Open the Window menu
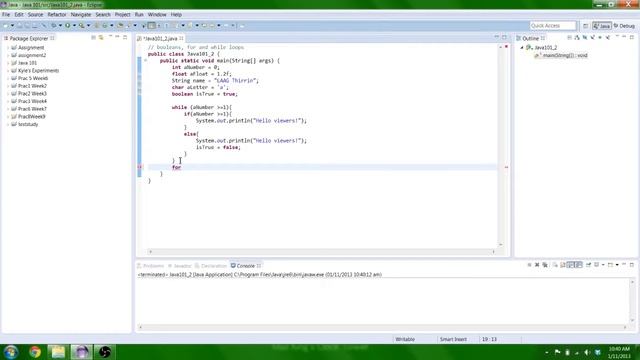 157,15
